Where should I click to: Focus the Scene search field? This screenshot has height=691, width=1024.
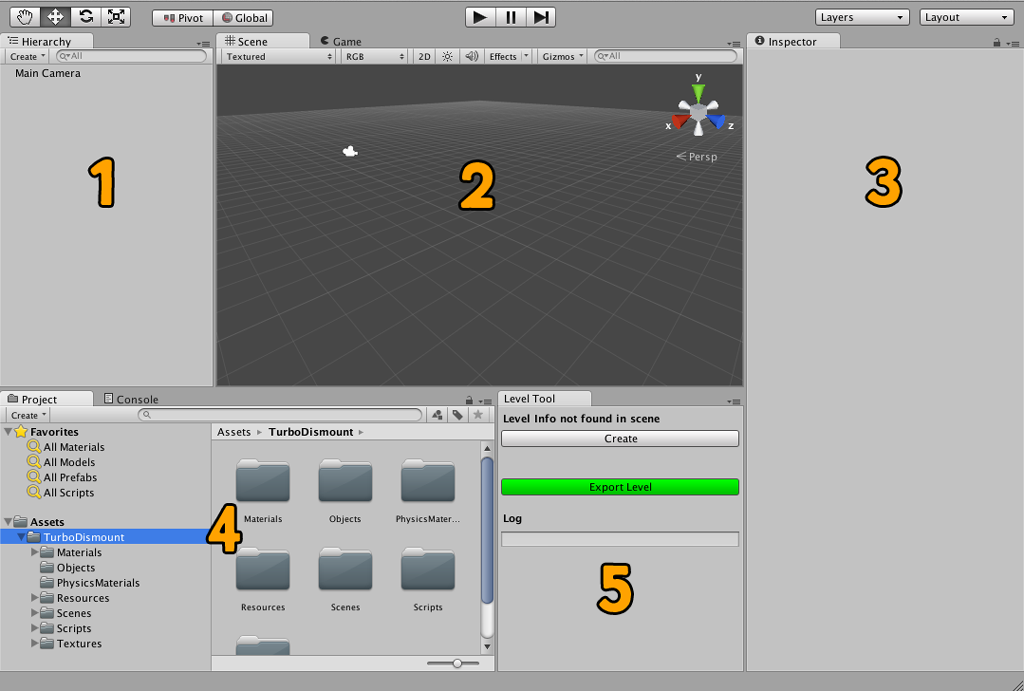pyautogui.click(x=665, y=56)
